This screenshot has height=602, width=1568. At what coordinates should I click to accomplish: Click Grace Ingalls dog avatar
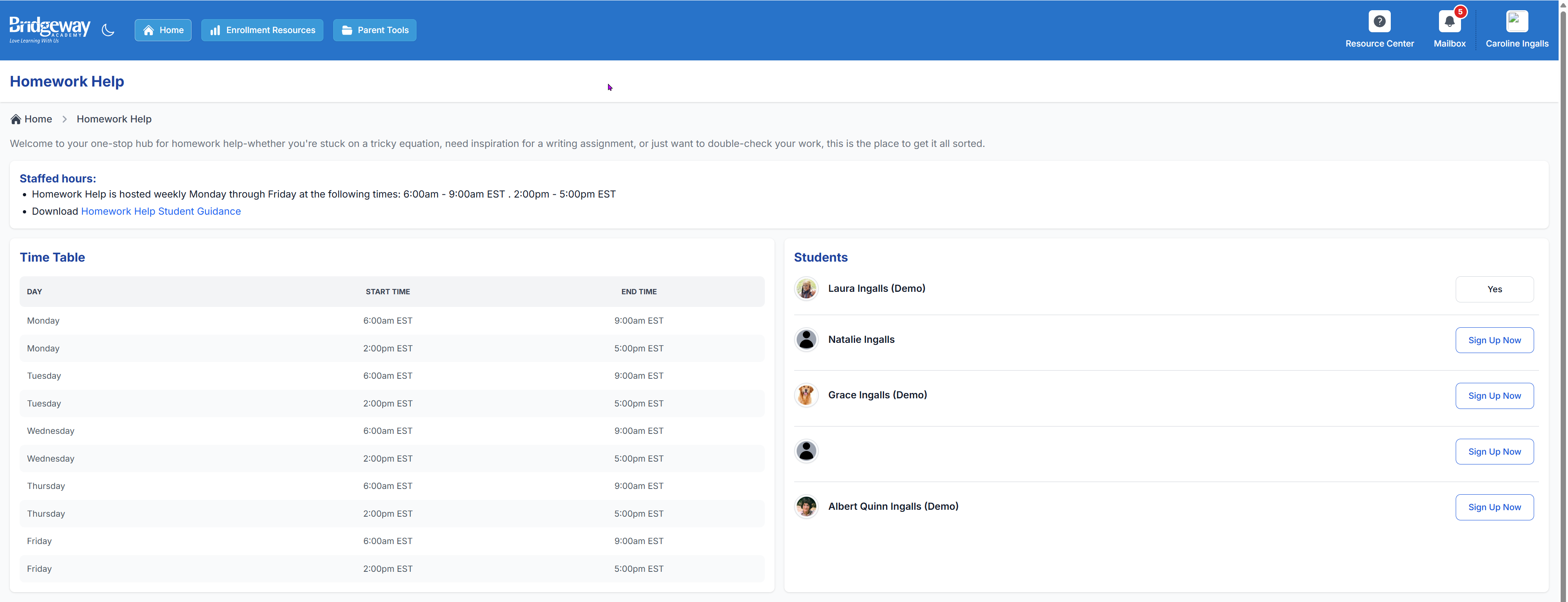pos(806,395)
